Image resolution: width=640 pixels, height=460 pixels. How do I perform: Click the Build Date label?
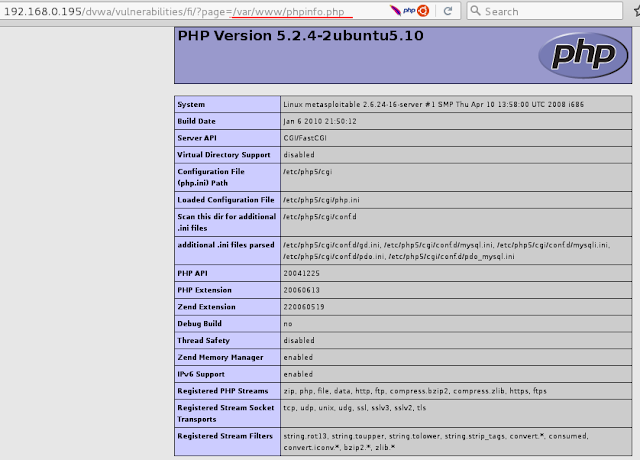[x=196, y=121]
